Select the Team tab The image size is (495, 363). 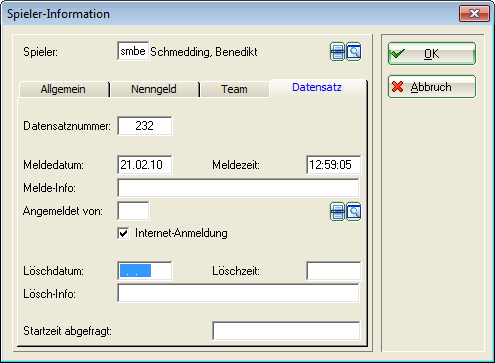234,89
